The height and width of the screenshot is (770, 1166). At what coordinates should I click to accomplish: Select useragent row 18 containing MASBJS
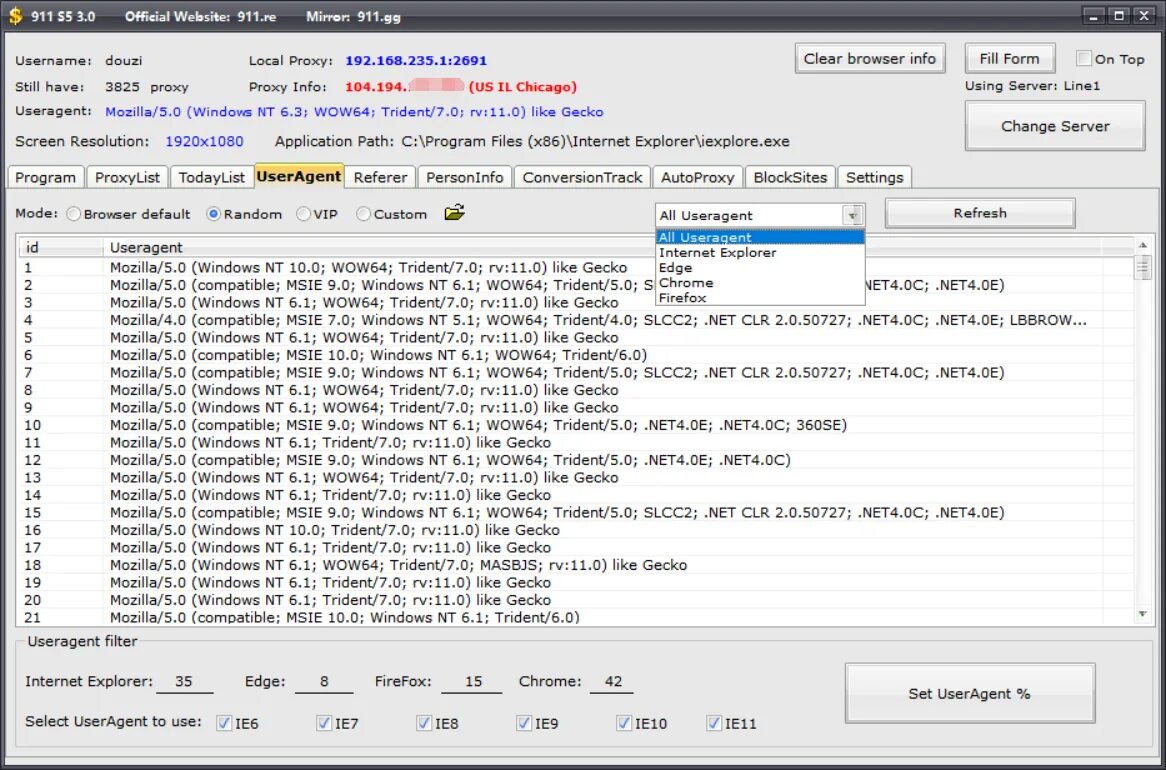[x=576, y=565]
